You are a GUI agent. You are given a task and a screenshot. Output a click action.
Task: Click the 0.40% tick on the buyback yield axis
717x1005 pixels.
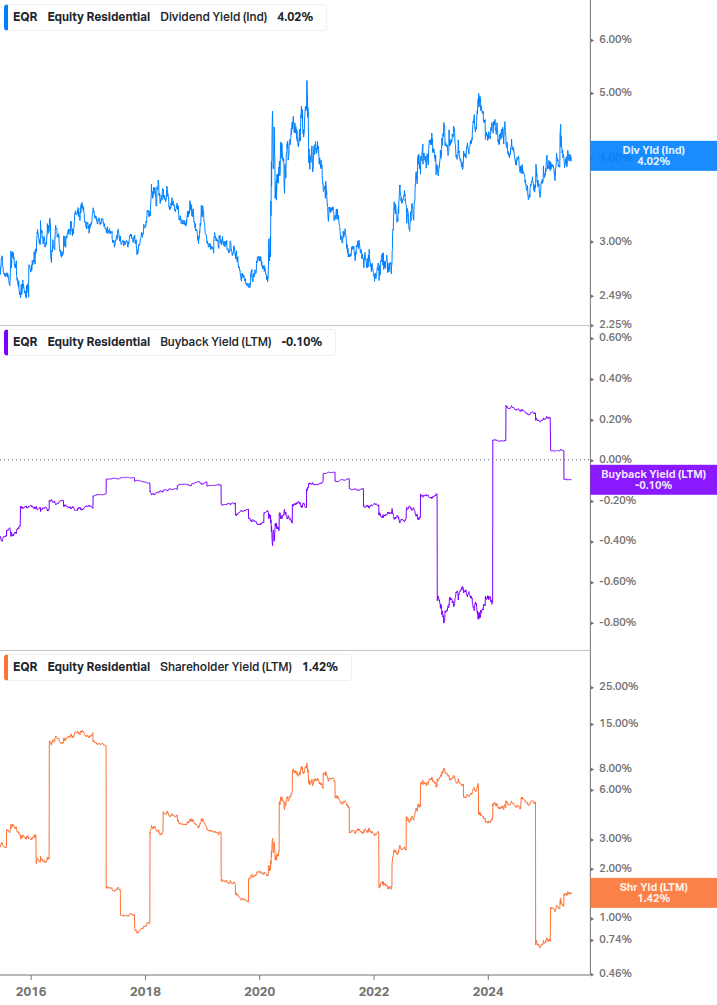pyautogui.click(x=615, y=379)
